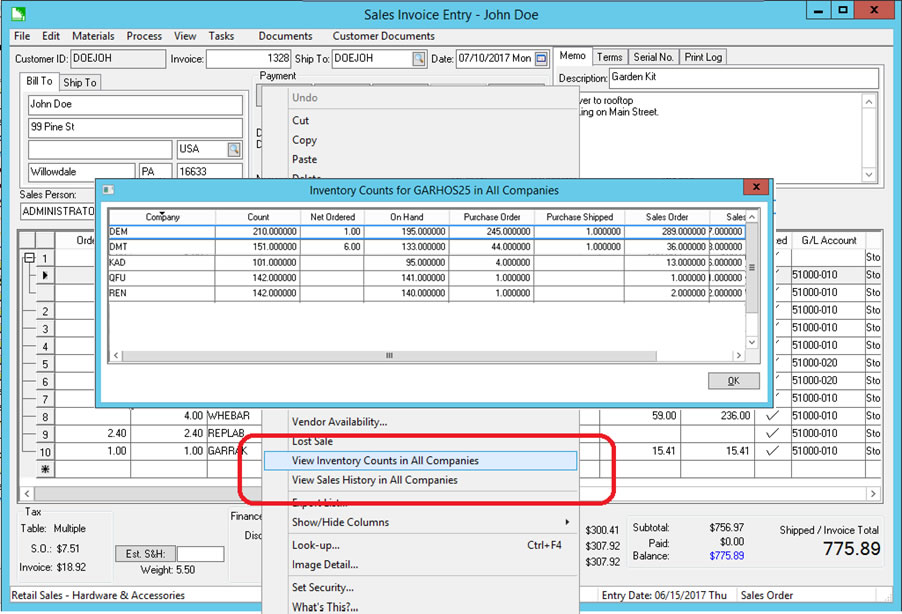The image size is (902, 614).
Task: Toggle the checkmark on line 8
Action: pos(771,416)
